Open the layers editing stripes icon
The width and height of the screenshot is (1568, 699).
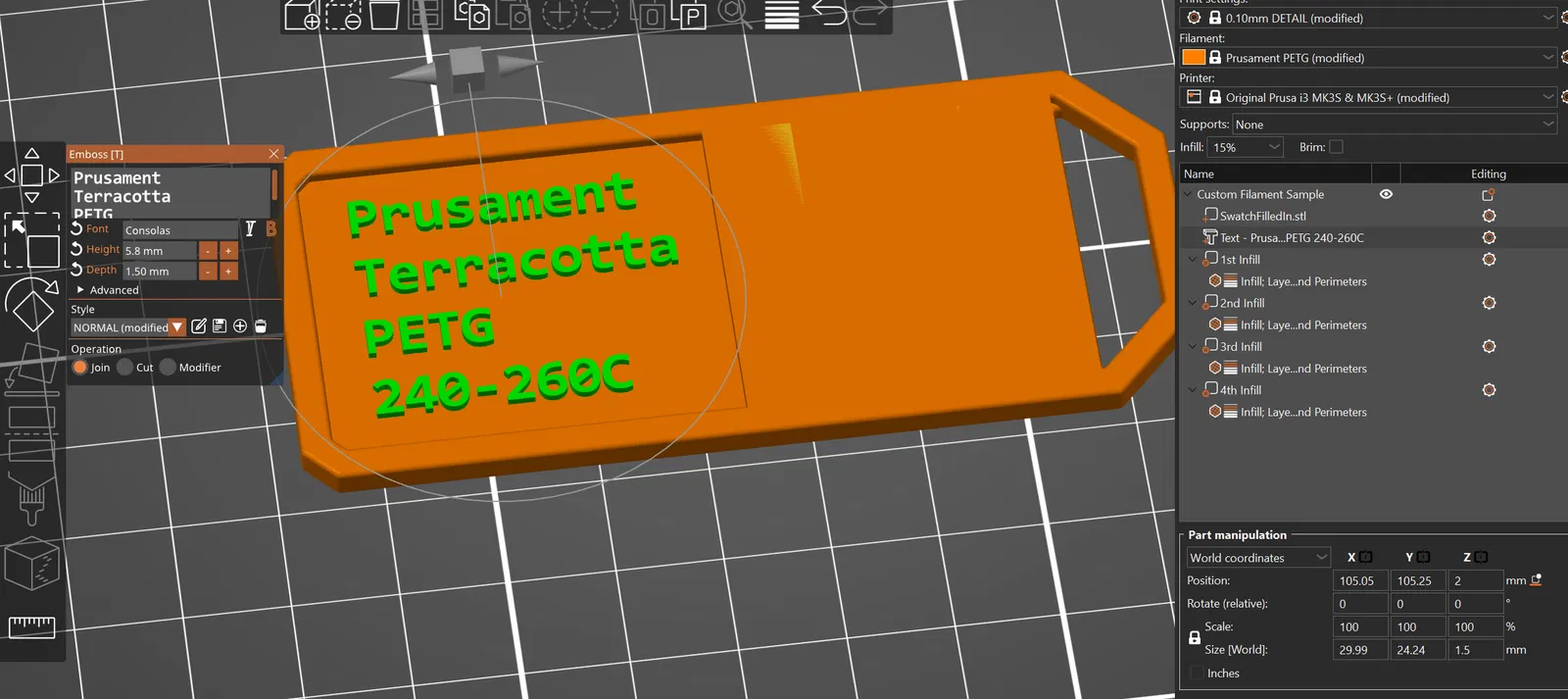pos(781,15)
